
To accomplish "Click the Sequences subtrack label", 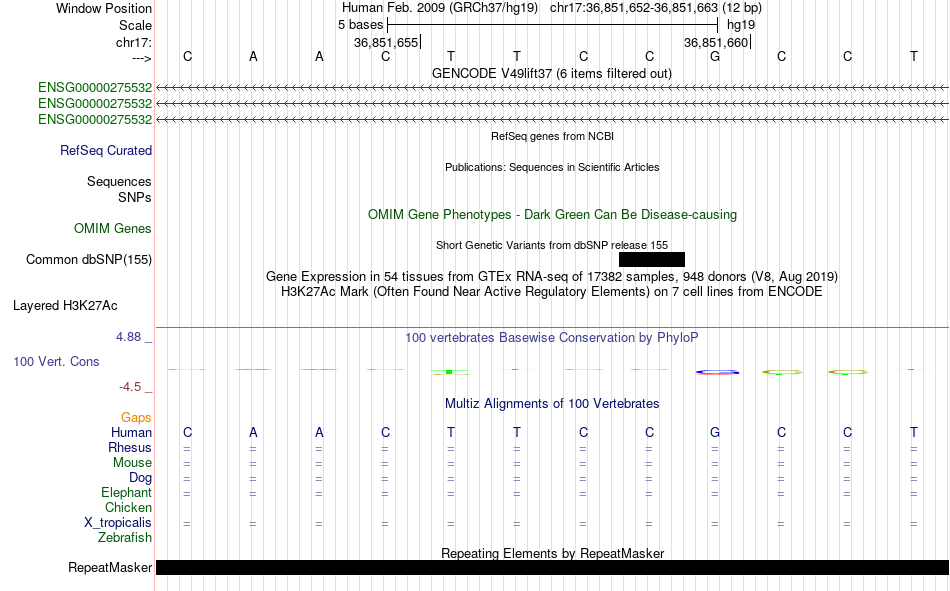I will coord(119,181).
